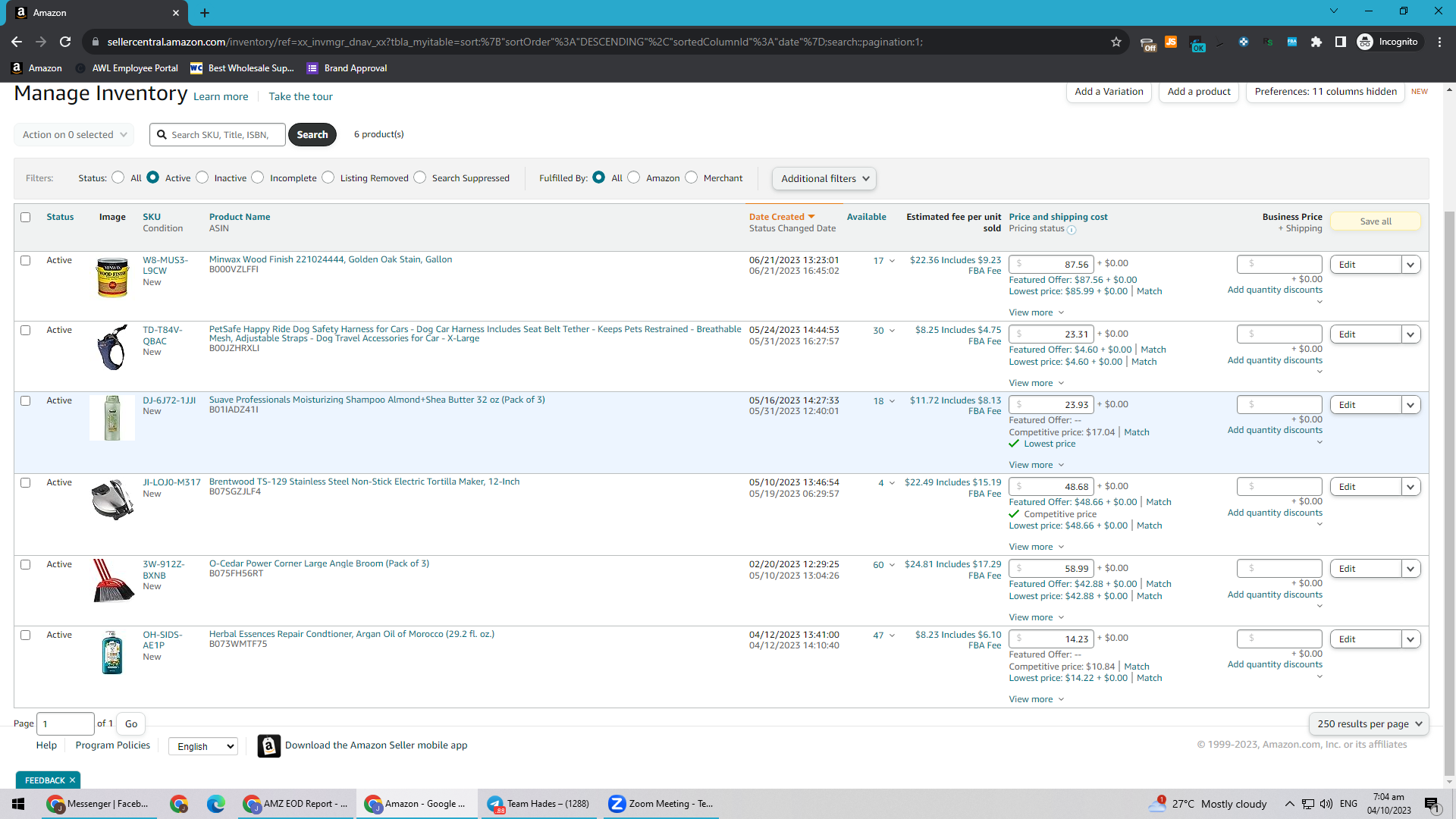1456x819 pixels.
Task: Click the page number input field
Action: click(x=66, y=724)
